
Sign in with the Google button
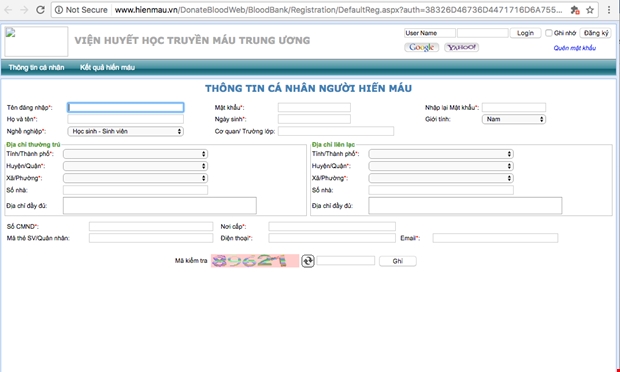pyautogui.click(x=422, y=47)
